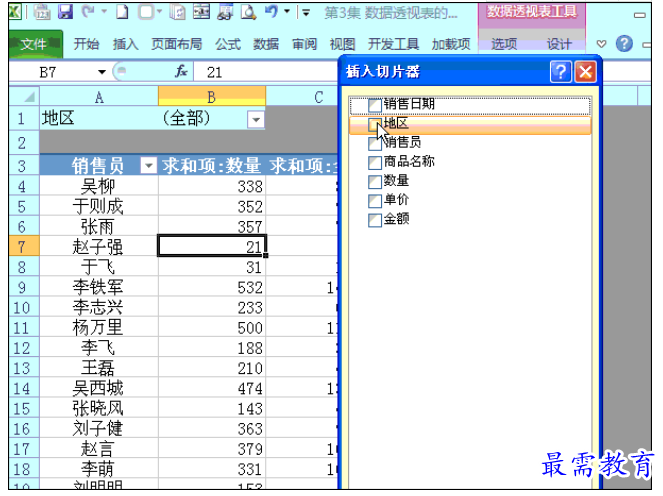Click cell containing 赵子强
The image size is (663, 496).
(99, 246)
